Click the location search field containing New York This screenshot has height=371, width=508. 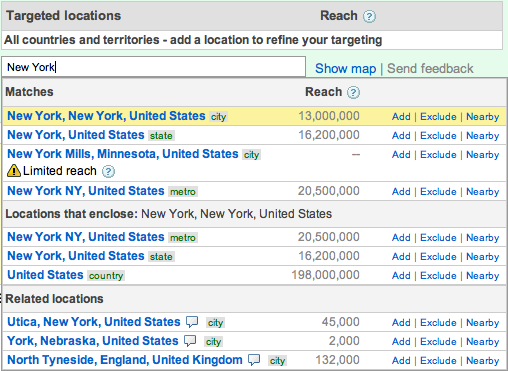(x=154, y=67)
